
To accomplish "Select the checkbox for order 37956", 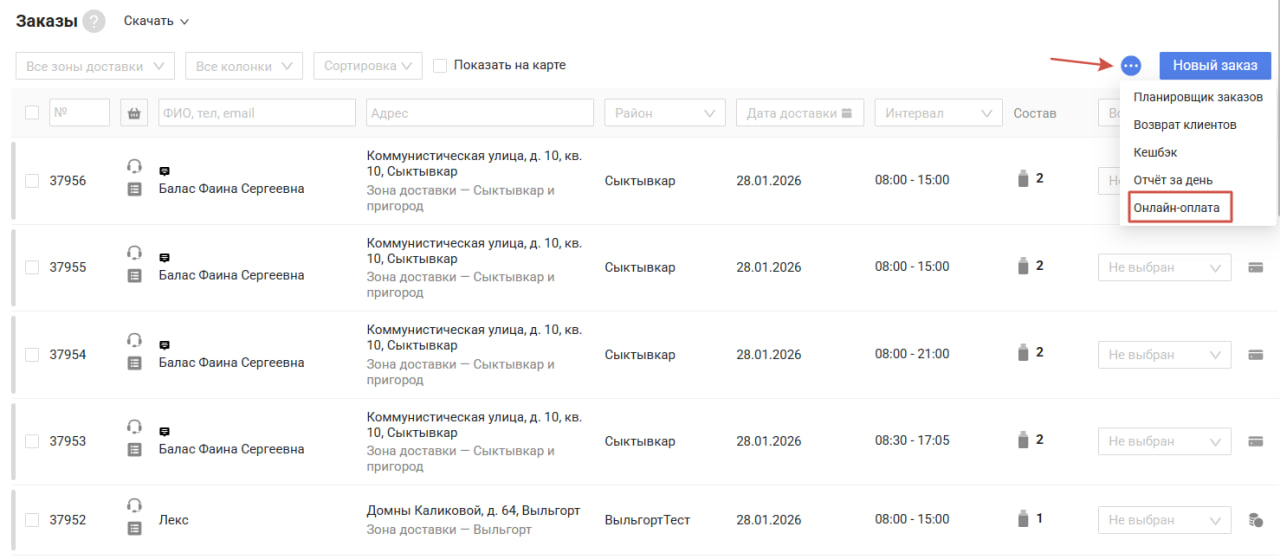I will [x=32, y=181].
